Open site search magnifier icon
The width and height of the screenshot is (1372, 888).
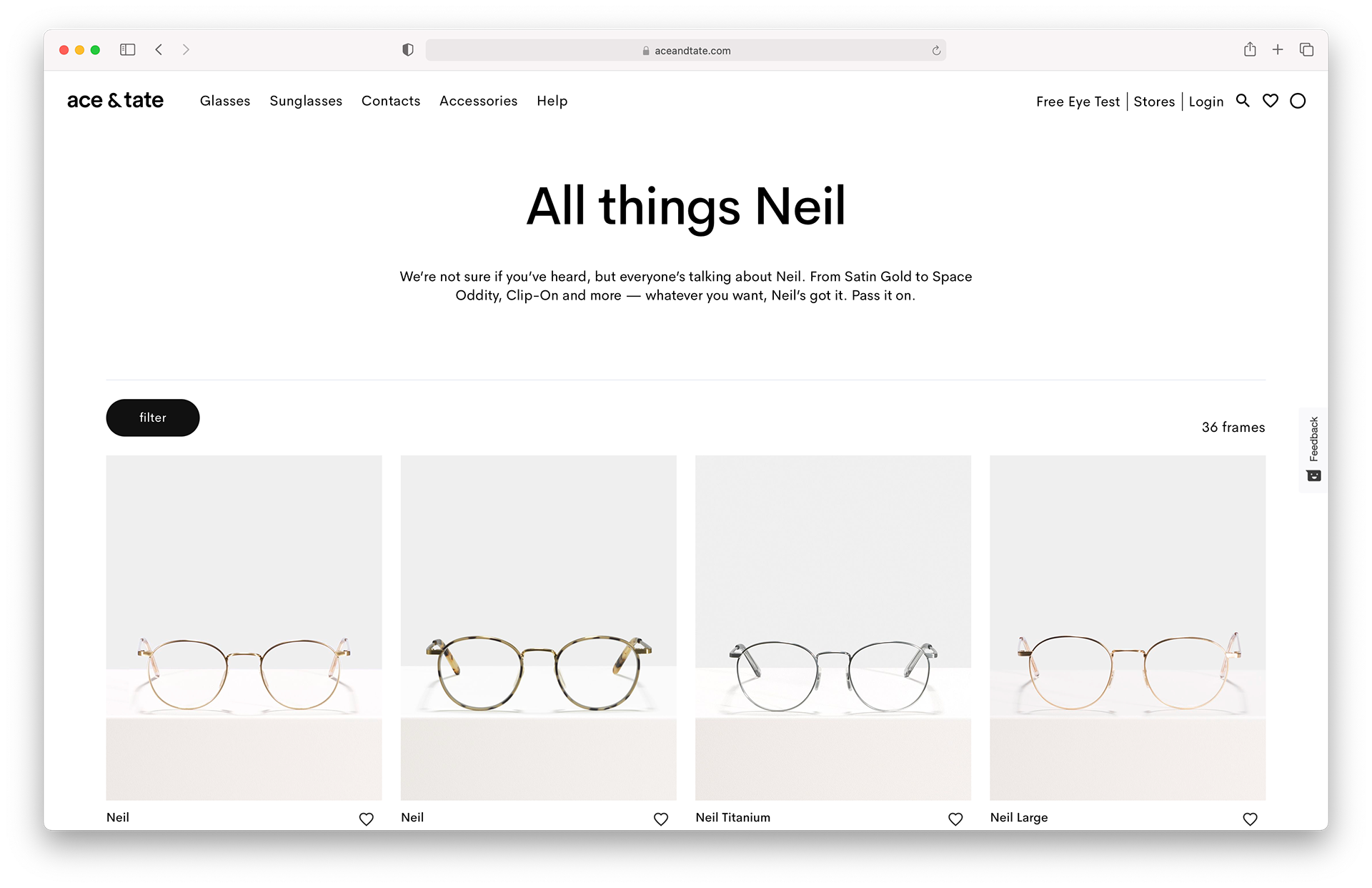tap(1243, 101)
